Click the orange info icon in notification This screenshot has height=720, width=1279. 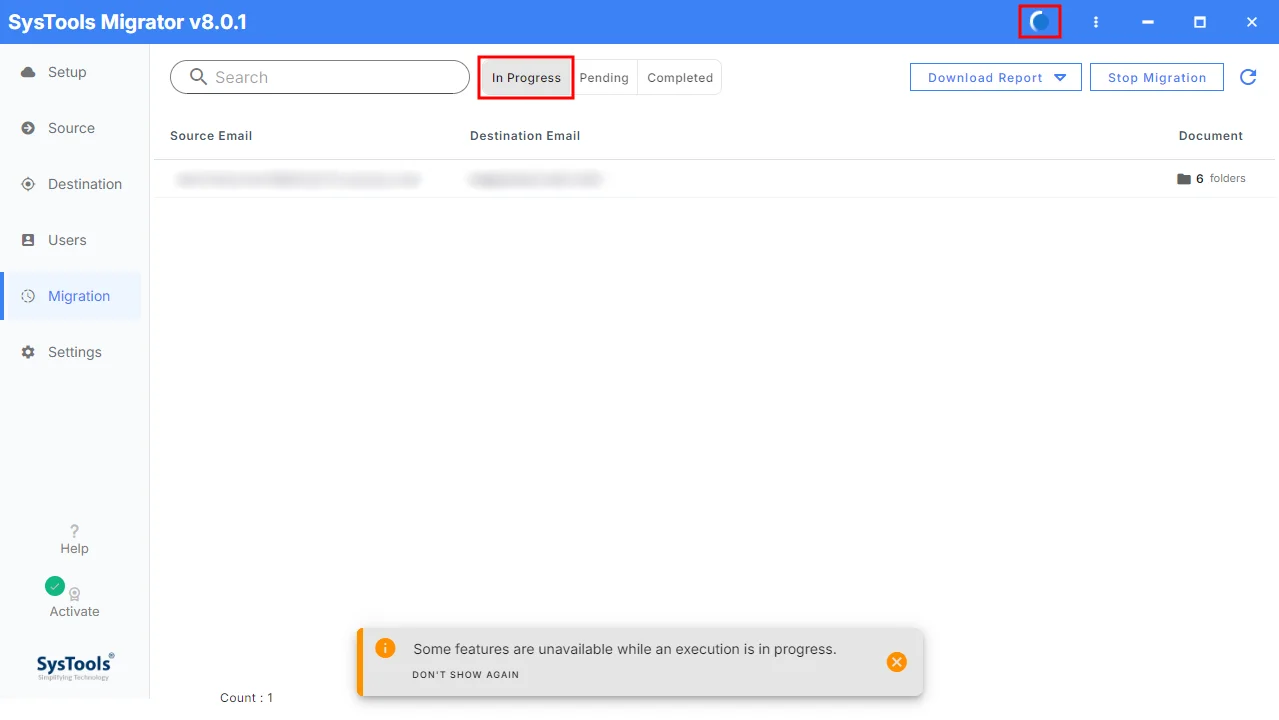tap(385, 648)
